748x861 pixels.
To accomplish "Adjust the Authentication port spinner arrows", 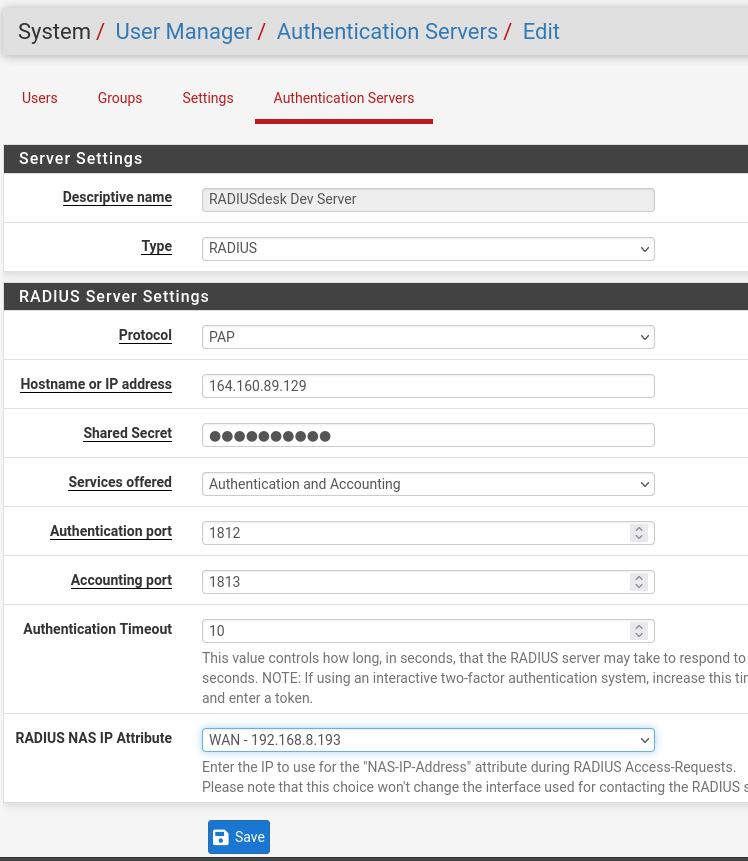I will [639, 533].
